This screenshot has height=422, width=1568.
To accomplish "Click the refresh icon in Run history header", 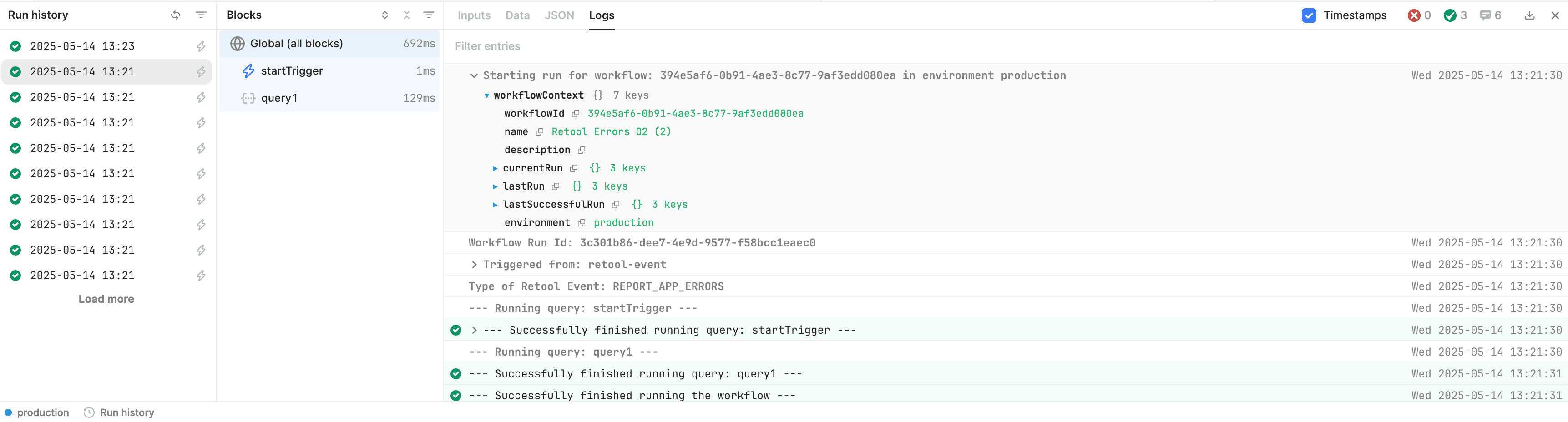I will coord(175,15).
